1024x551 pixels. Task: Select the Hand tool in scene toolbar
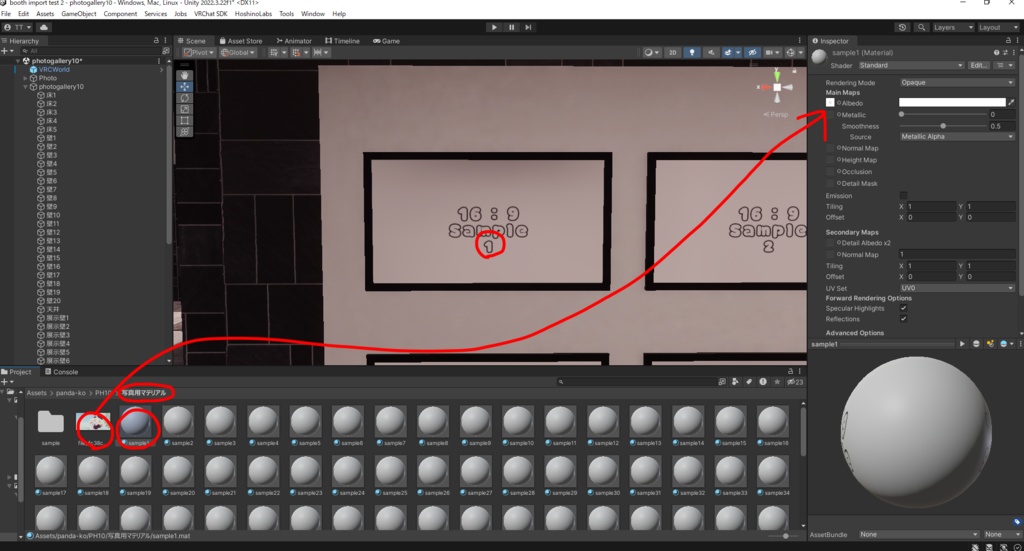coord(185,75)
